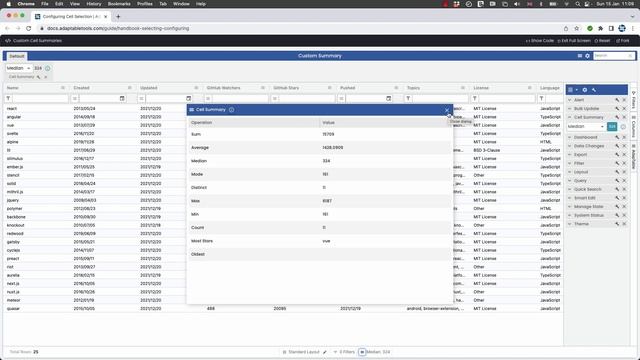Image resolution: width=640 pixels, height=360 pixels.
Task: Click the browser address bar
Action: click(300, 29)
